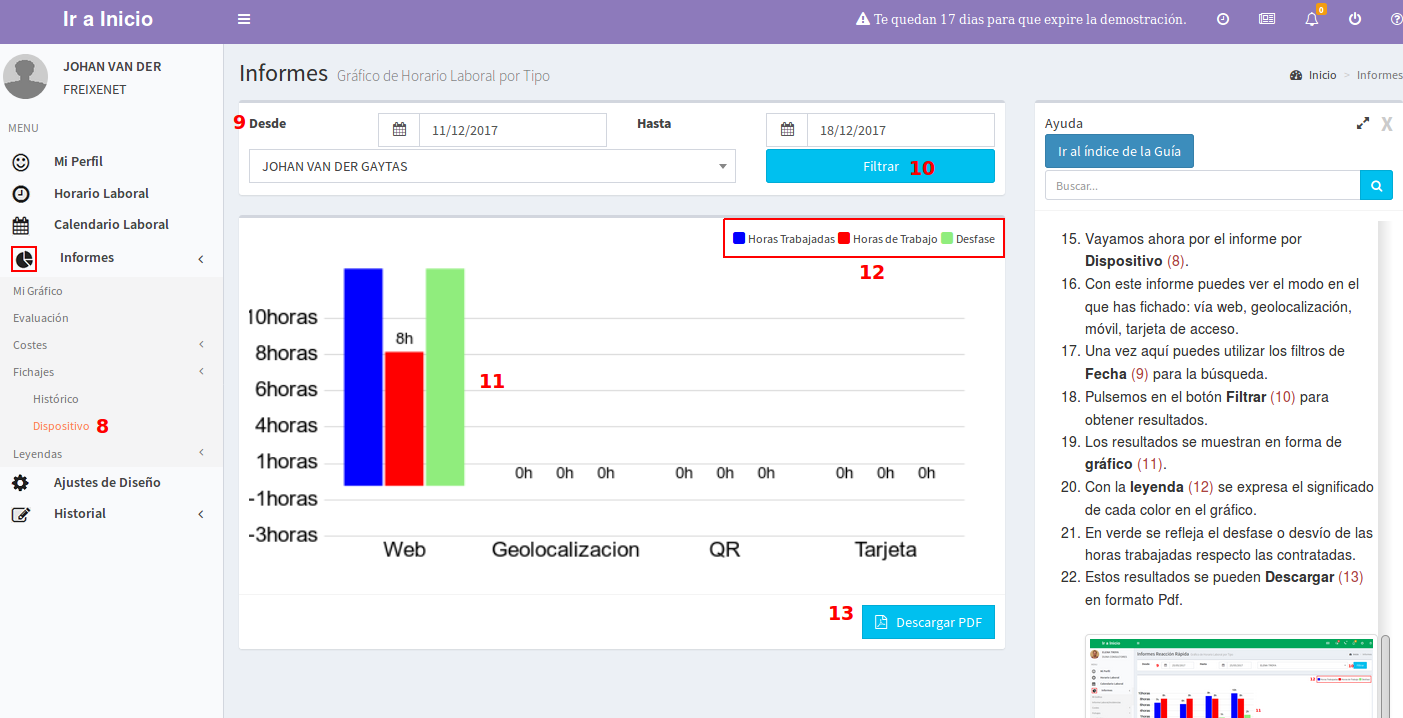Open the notifications bell

point(1312,19)
